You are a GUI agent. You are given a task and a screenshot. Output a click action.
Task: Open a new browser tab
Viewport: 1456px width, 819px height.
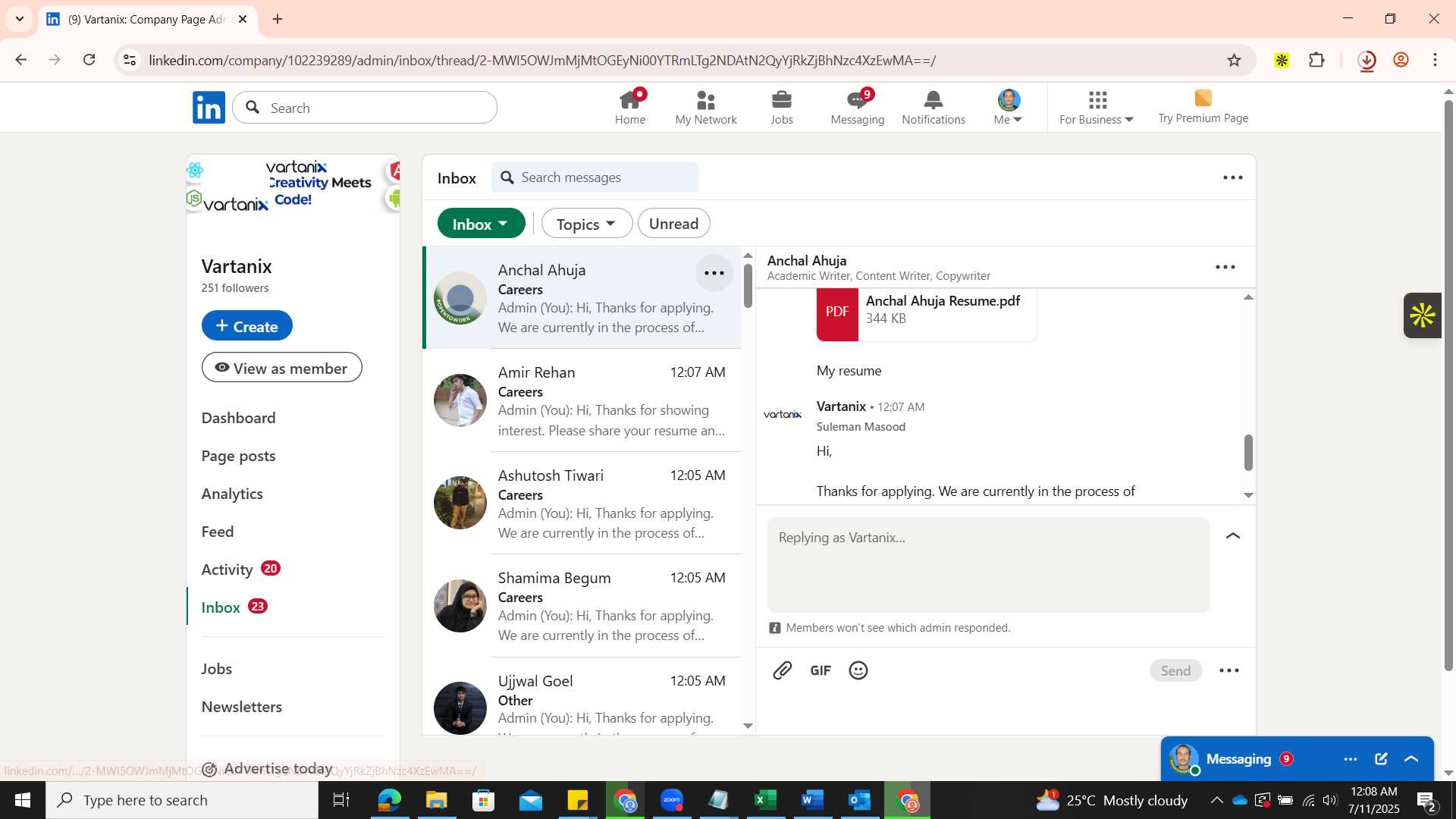pos(278,19)
